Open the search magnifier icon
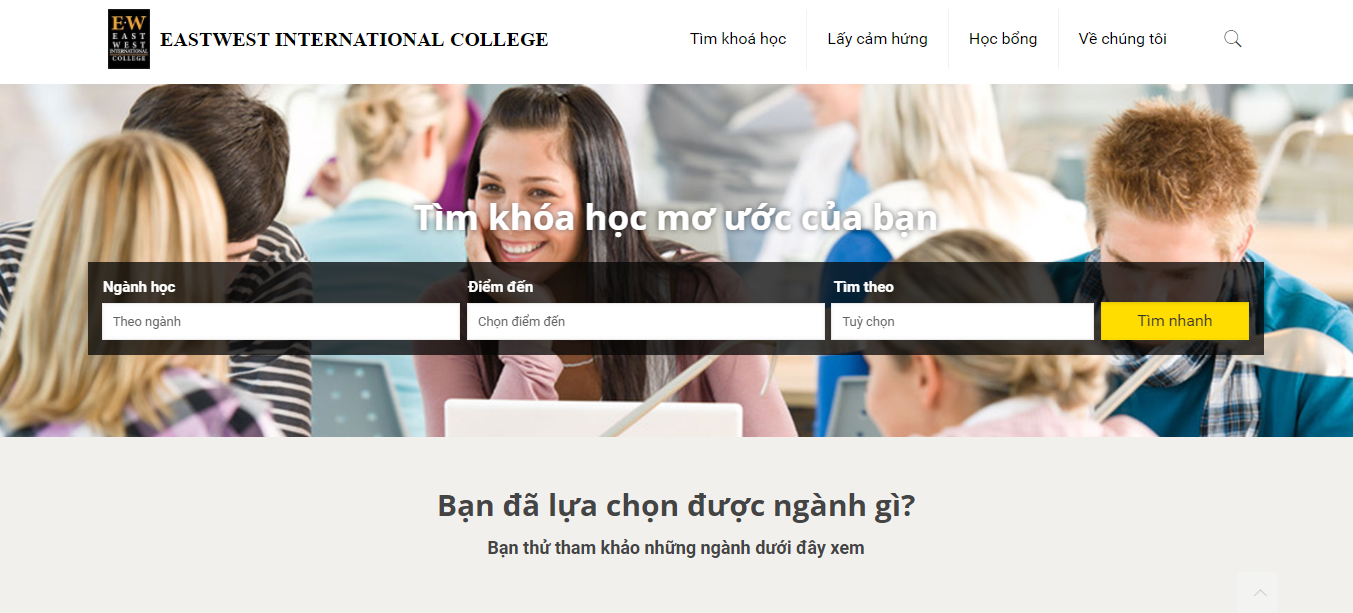This screenshot has width=1353, height=613. tap(1233, 39)
